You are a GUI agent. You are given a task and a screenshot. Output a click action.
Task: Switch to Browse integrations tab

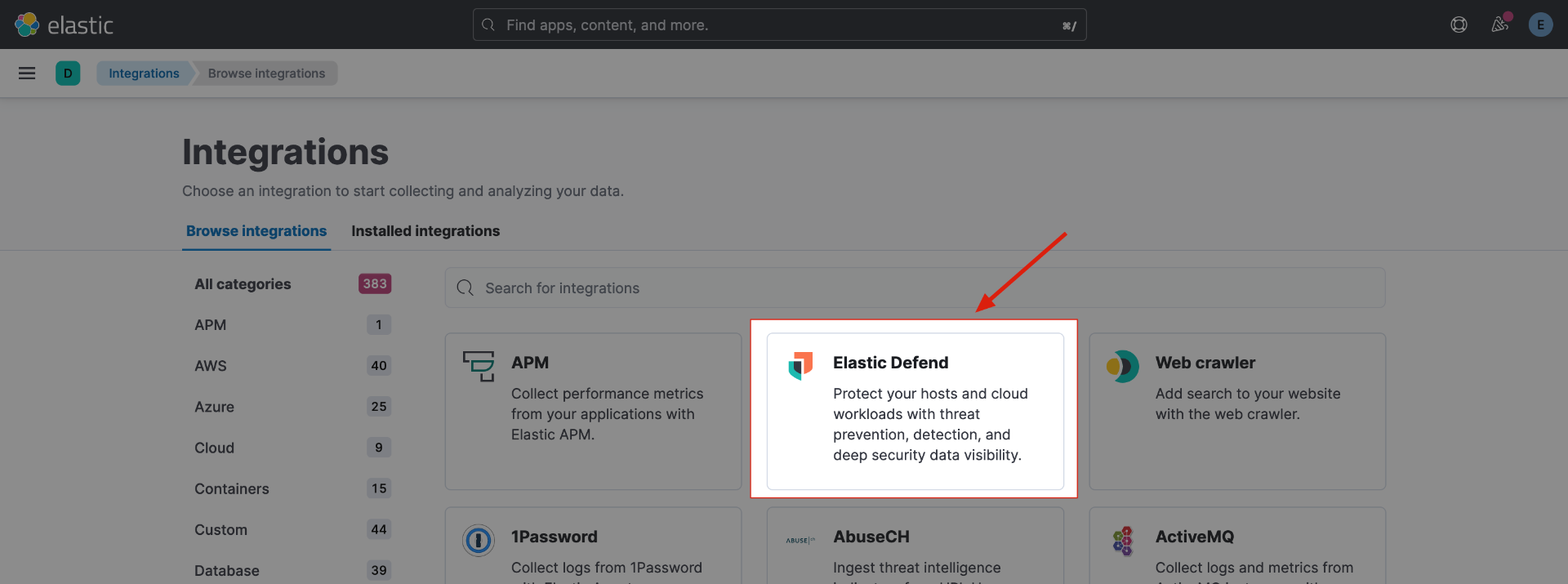256,231
